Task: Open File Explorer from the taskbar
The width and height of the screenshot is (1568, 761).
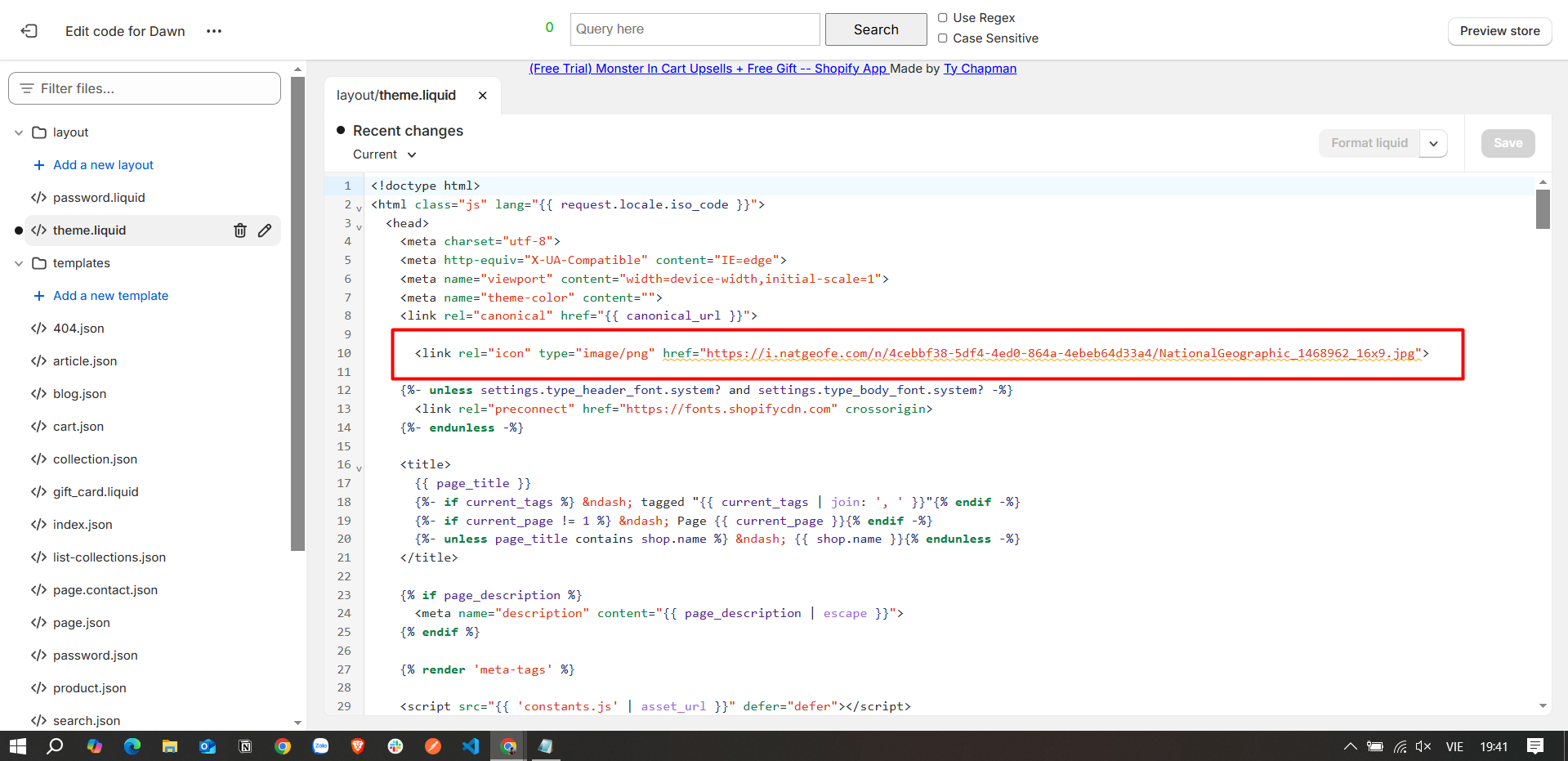Action: point(170,746)
